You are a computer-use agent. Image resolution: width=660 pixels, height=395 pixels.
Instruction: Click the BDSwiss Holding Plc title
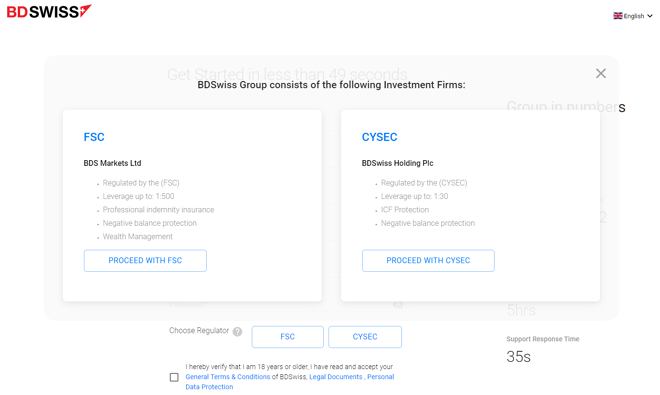click(397, 163)
